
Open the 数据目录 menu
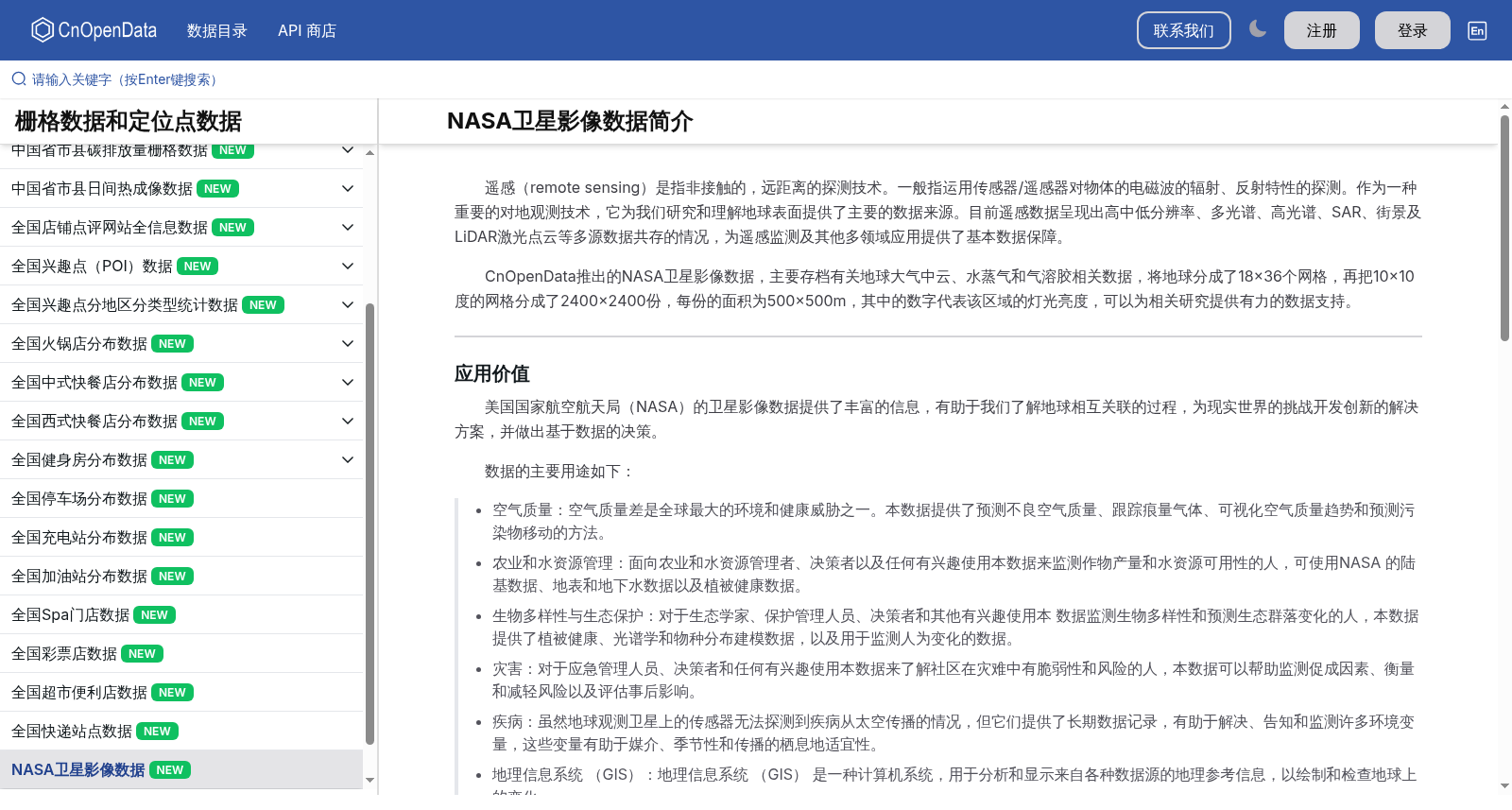click(x=217, y=30)
